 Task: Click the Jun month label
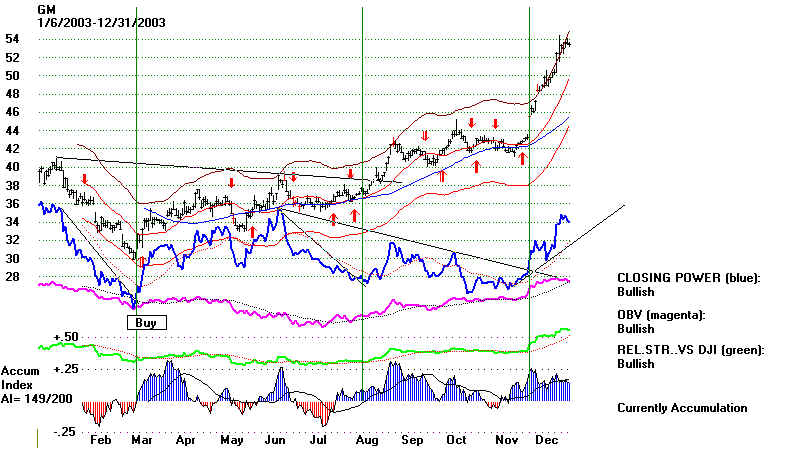pyautogui.click(x=276, y=440)
